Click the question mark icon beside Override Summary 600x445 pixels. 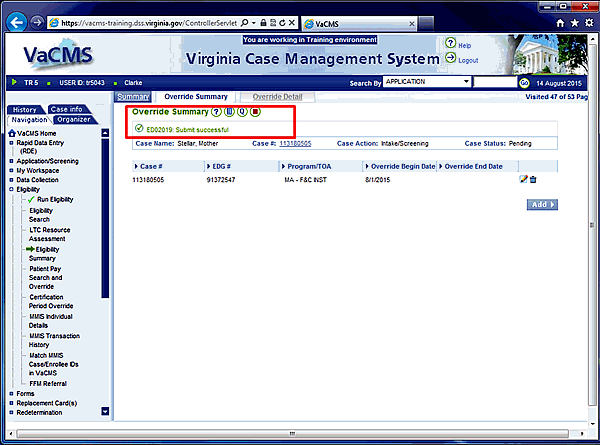point(216,112)
